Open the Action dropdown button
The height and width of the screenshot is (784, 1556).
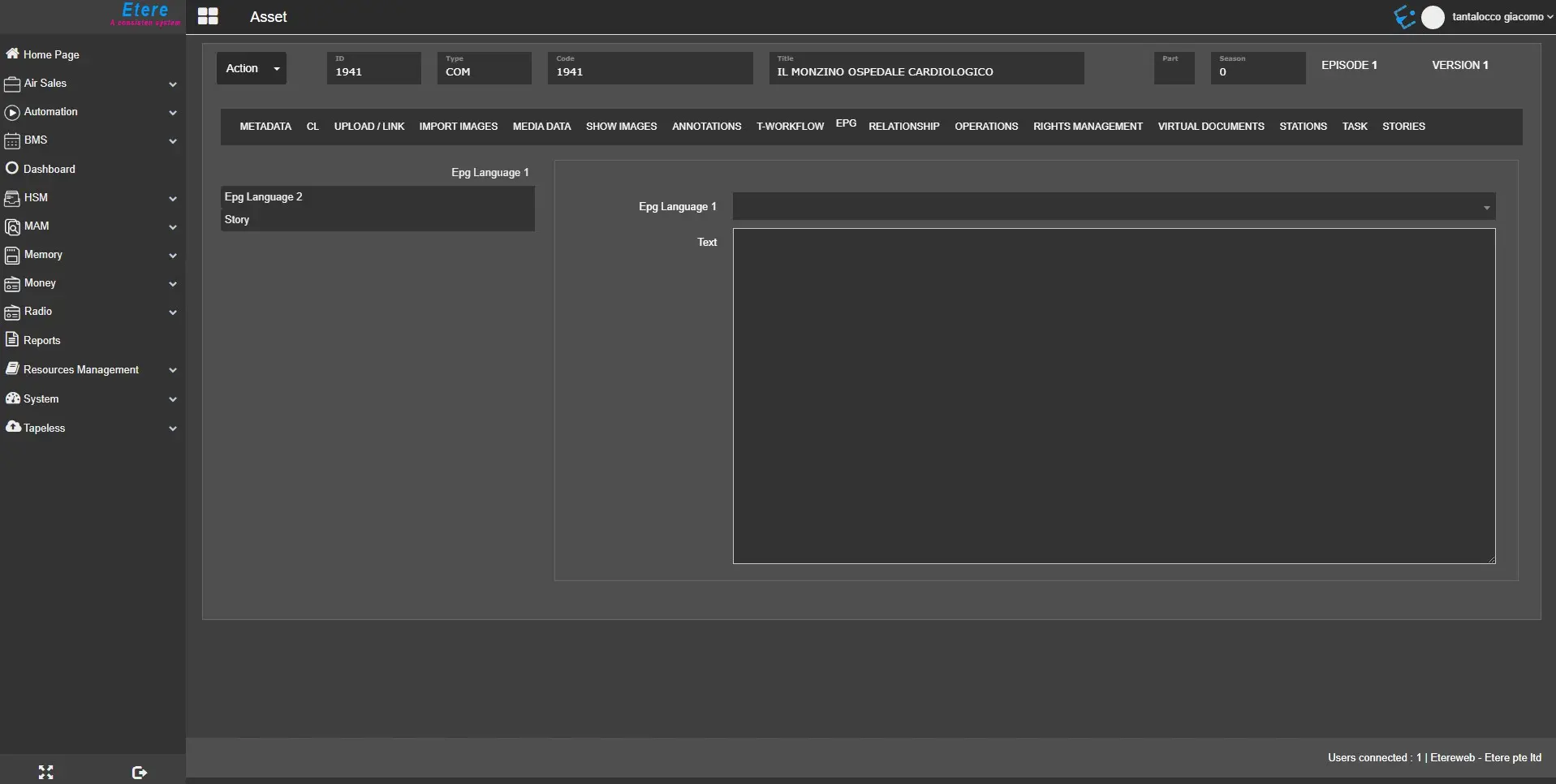click(252, 68)
